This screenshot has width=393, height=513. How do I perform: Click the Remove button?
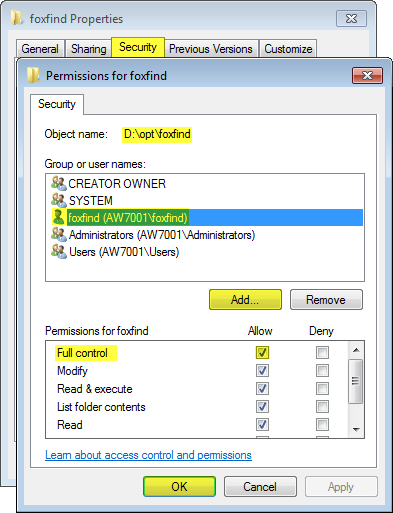click(x=326, y=300)
